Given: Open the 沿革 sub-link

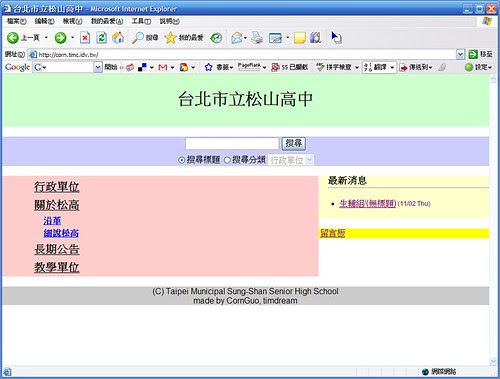Looking at the screenshot, I should 52,221.
